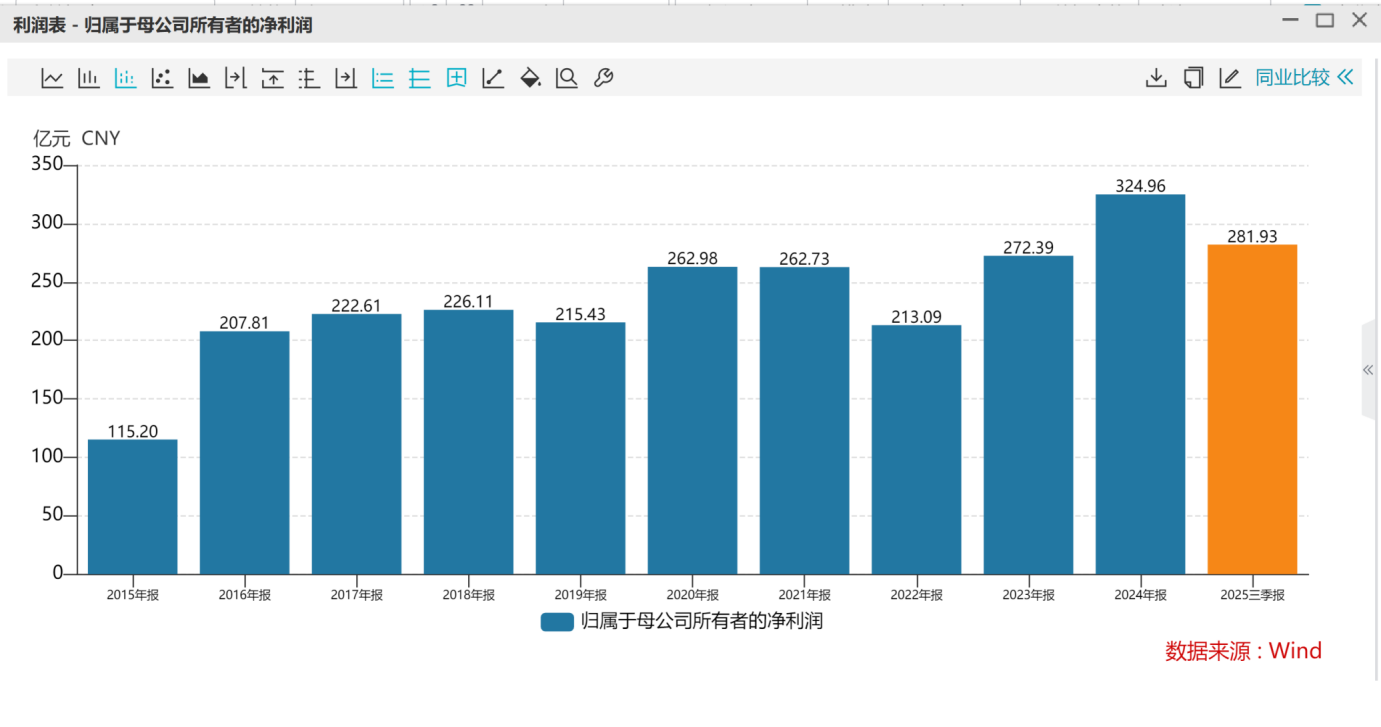Switch to the line chart type

pos(52,78)
